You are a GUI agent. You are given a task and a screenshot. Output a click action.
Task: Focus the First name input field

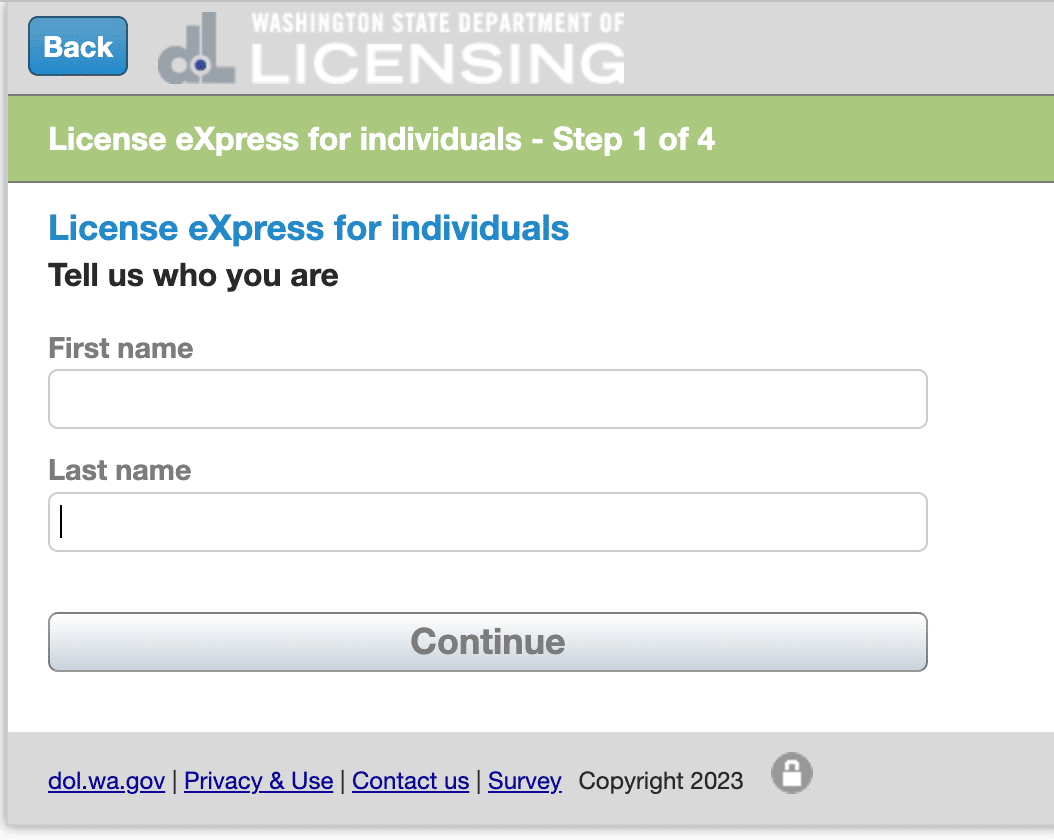tap(487, 399)
